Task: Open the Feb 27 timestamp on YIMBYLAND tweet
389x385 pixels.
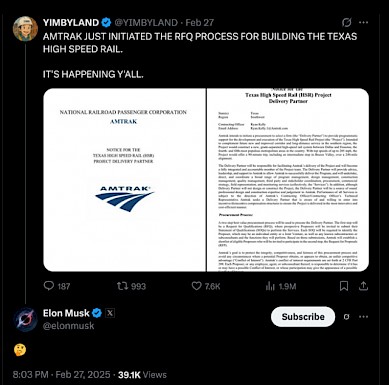Action: click(199, 23)
